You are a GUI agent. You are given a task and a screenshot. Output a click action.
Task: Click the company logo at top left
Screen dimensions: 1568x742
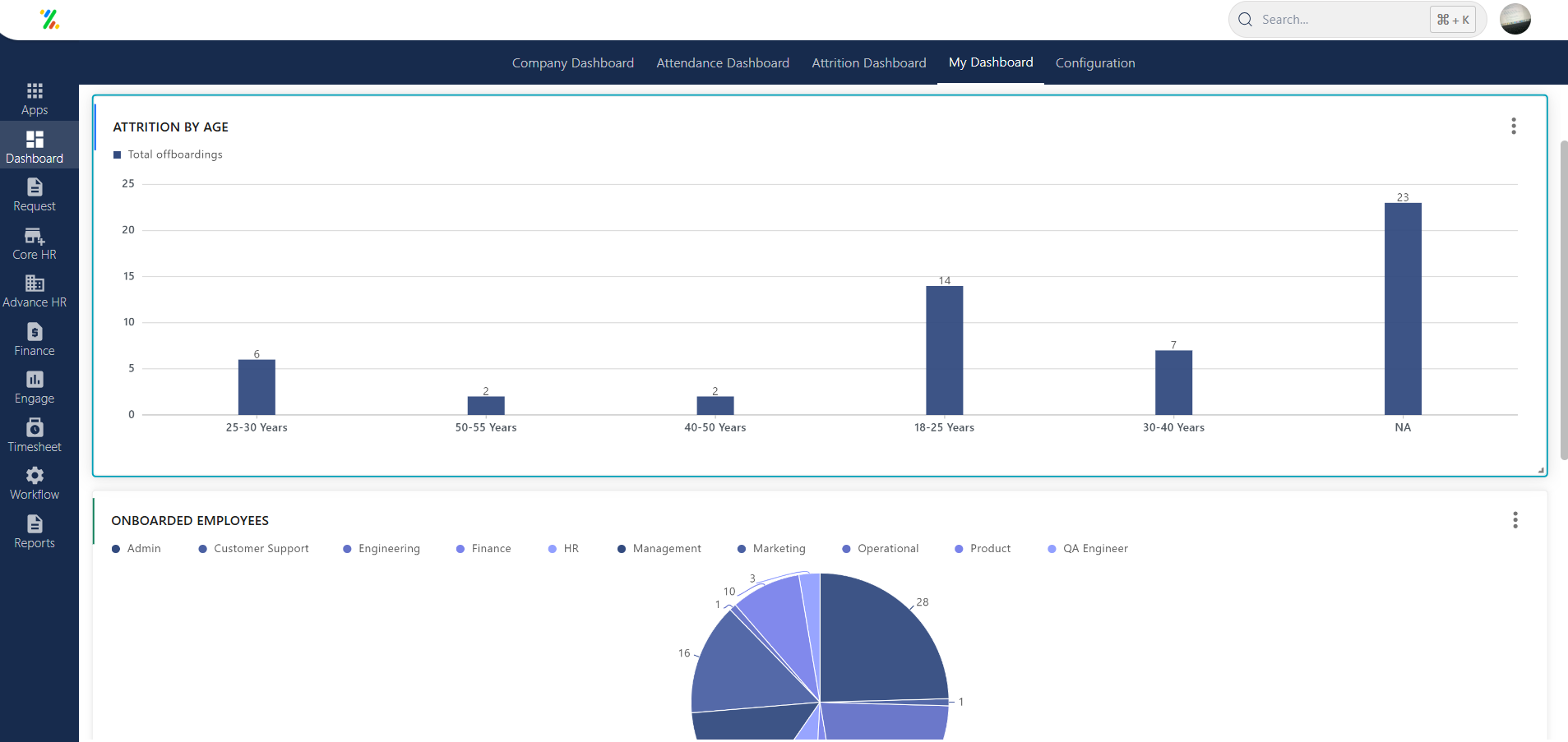(50, 19)
